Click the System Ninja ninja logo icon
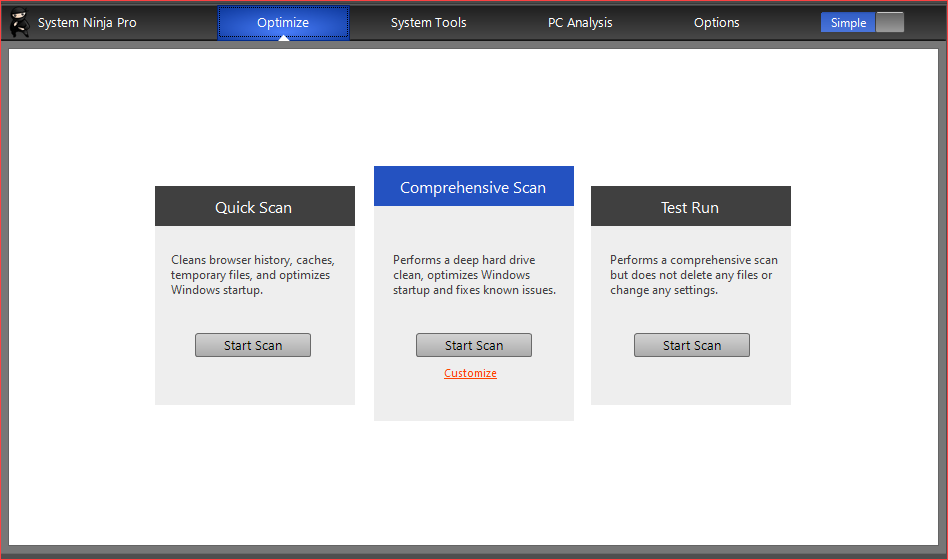The image size is (948, 560). pyautogui.click(x=20, y=22)
